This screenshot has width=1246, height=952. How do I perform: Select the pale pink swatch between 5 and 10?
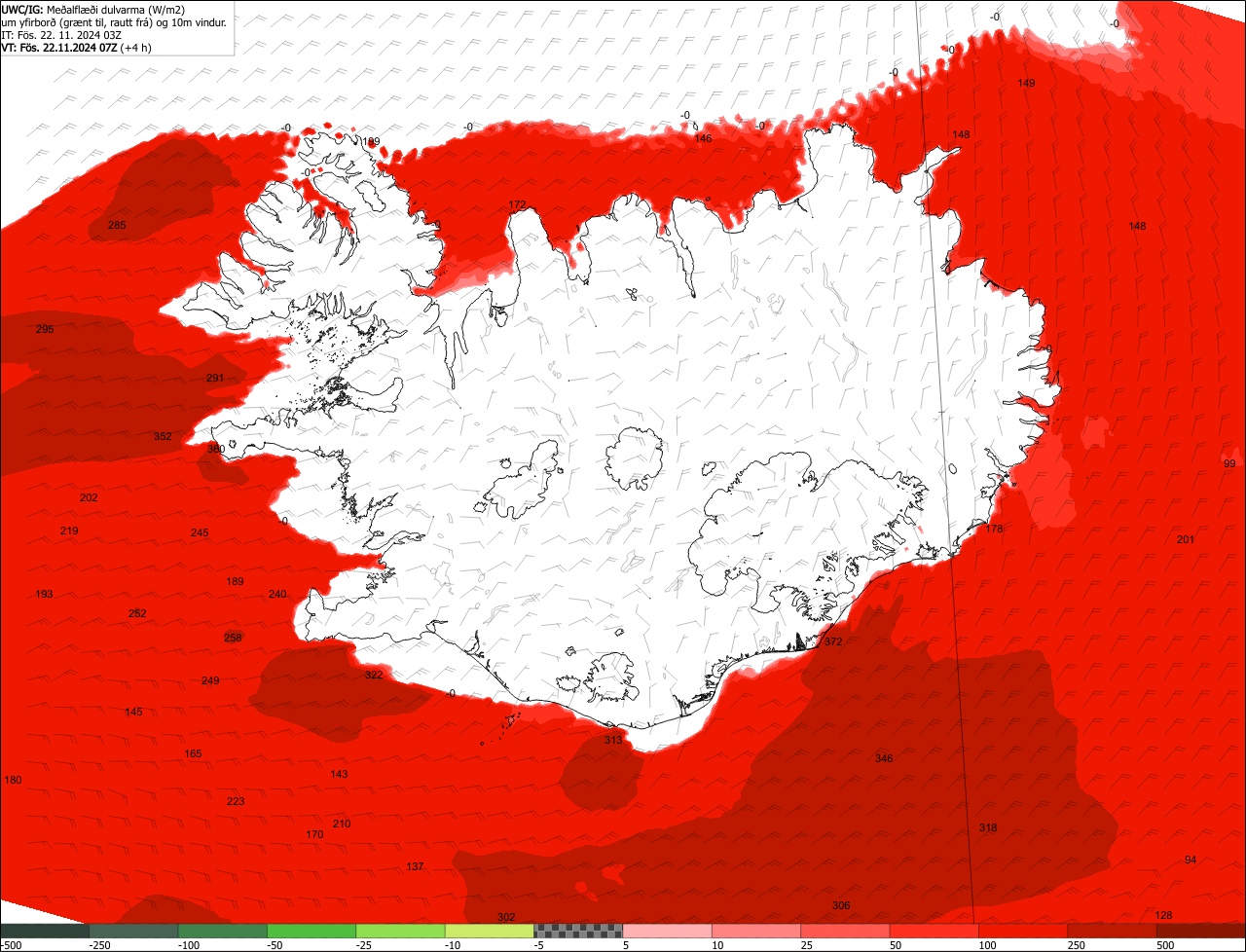(x=668, y=930)
